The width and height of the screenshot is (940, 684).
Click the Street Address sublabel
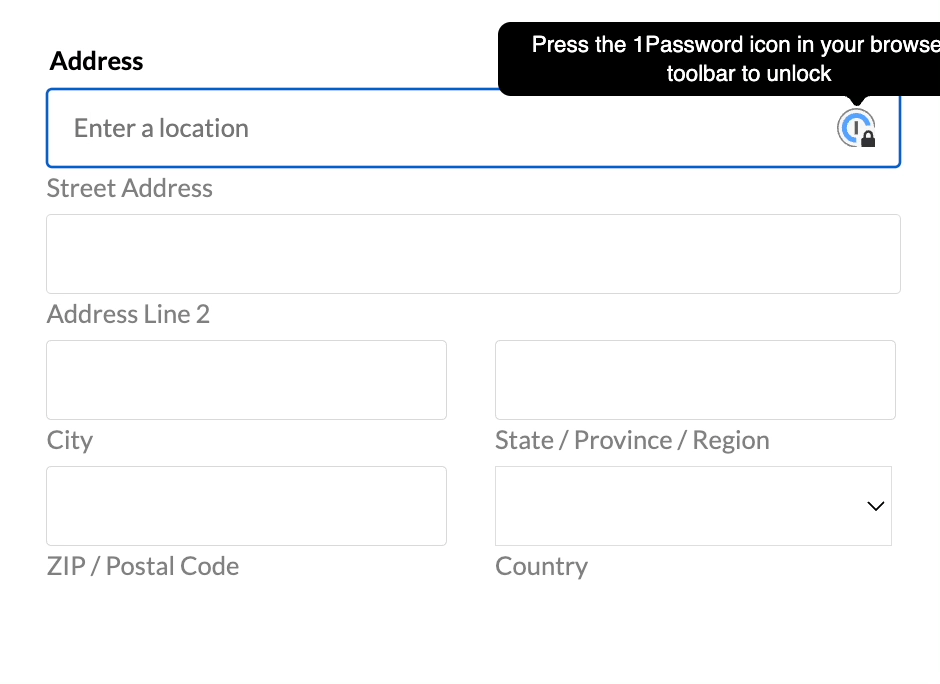pos(129,188)
